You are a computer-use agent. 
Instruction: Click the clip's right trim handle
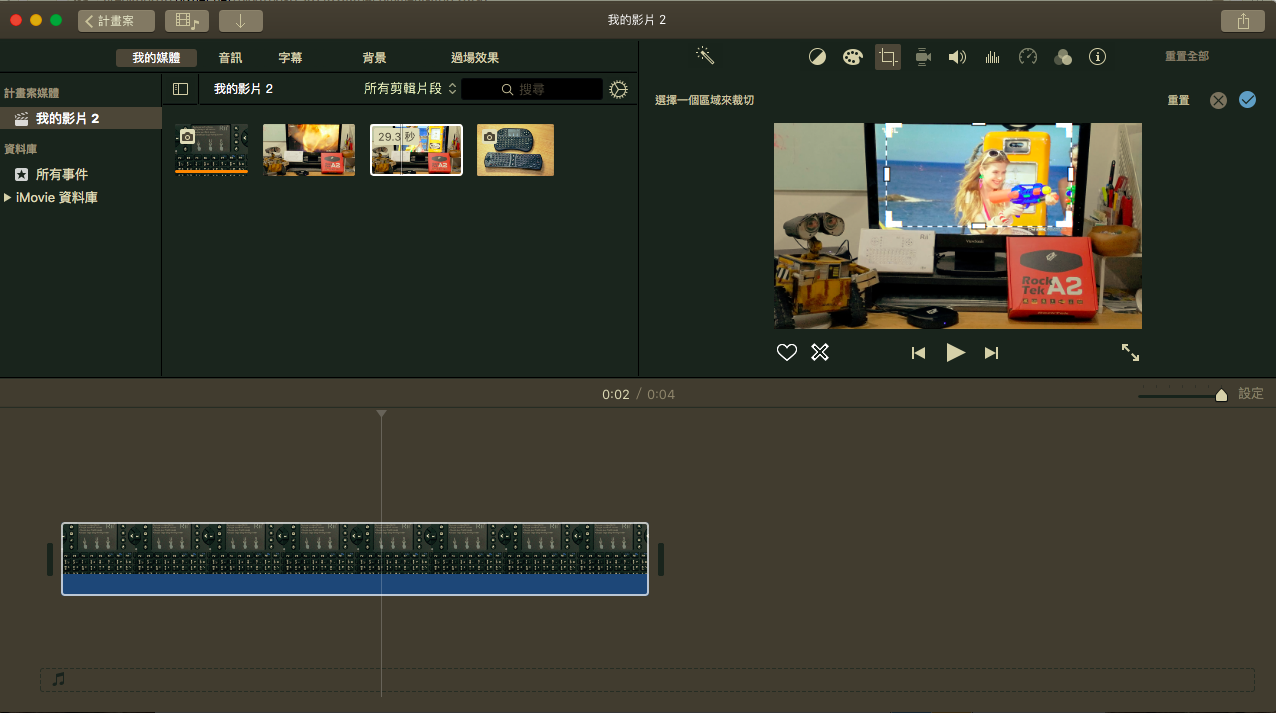click(x=661, y=559)
